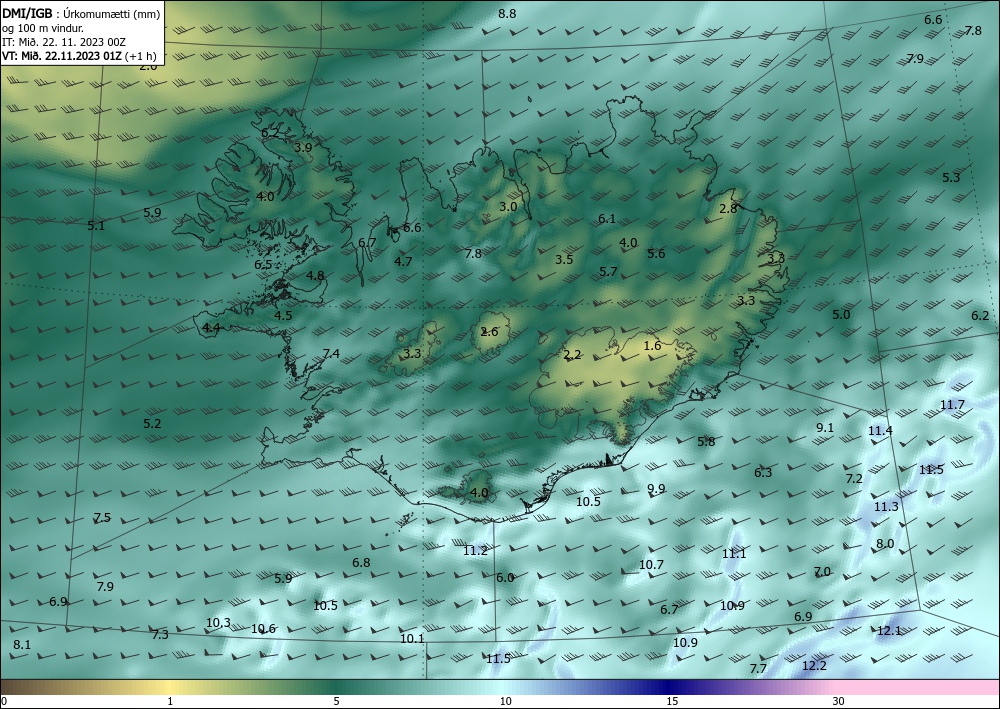This screenshot has width=1000, height=709.
Task: Click the map value "3.5"
Action: (x=564, y=259)
